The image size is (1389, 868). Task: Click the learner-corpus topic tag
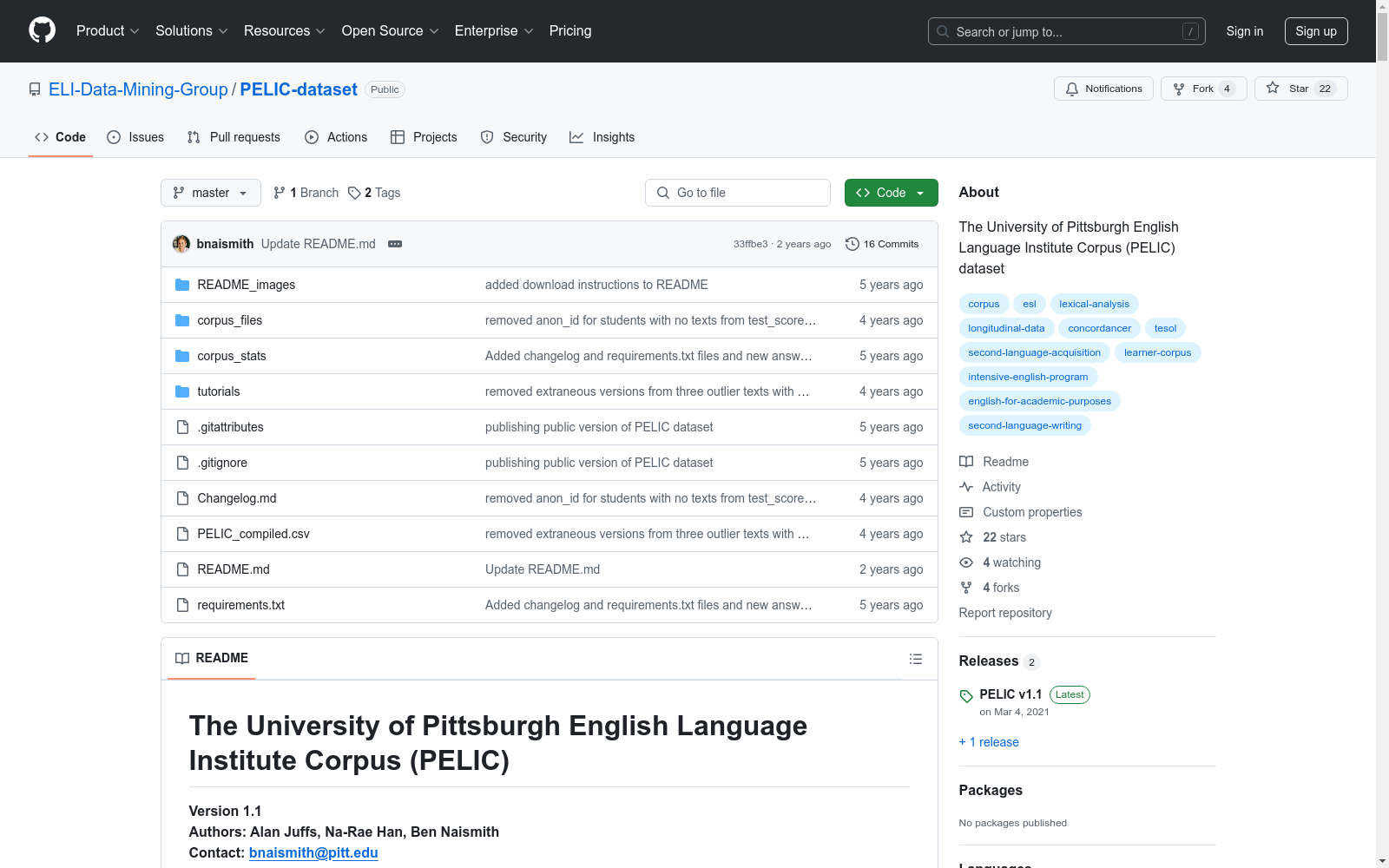(x=1157, y=352)
